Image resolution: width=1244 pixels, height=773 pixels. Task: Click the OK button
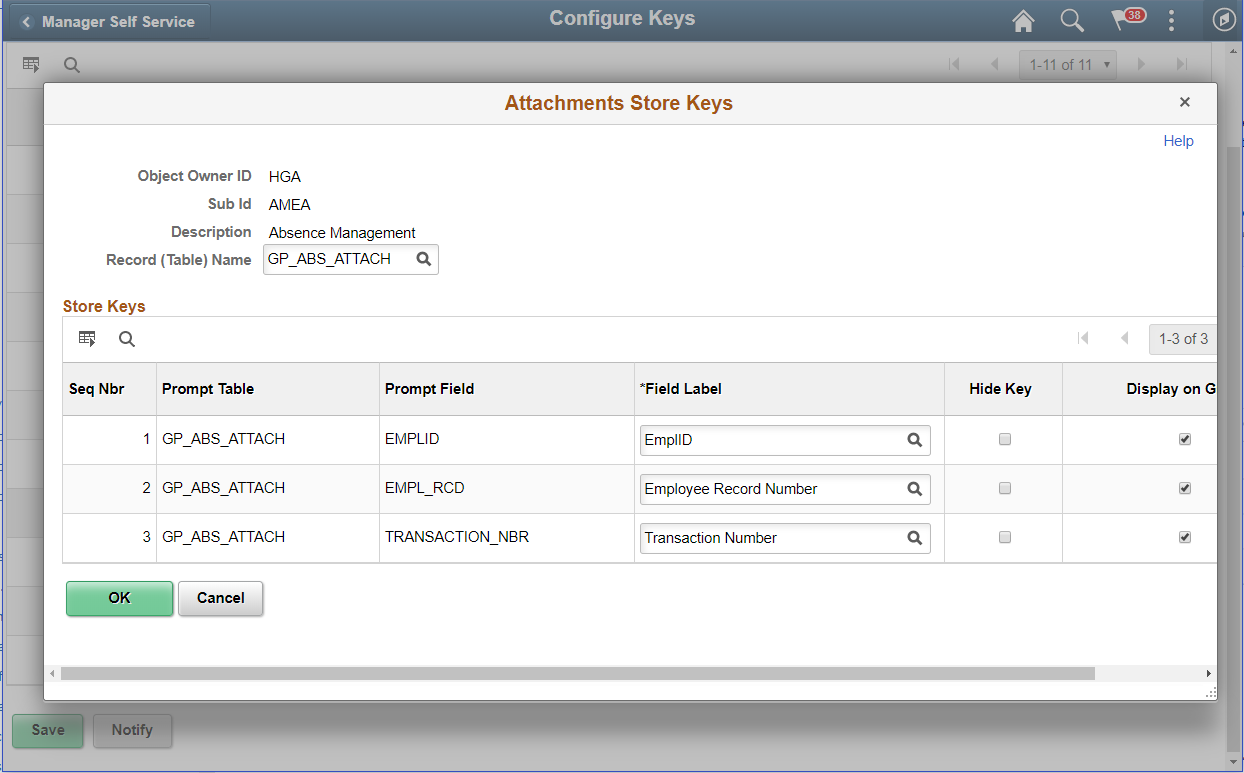point(120,598)
